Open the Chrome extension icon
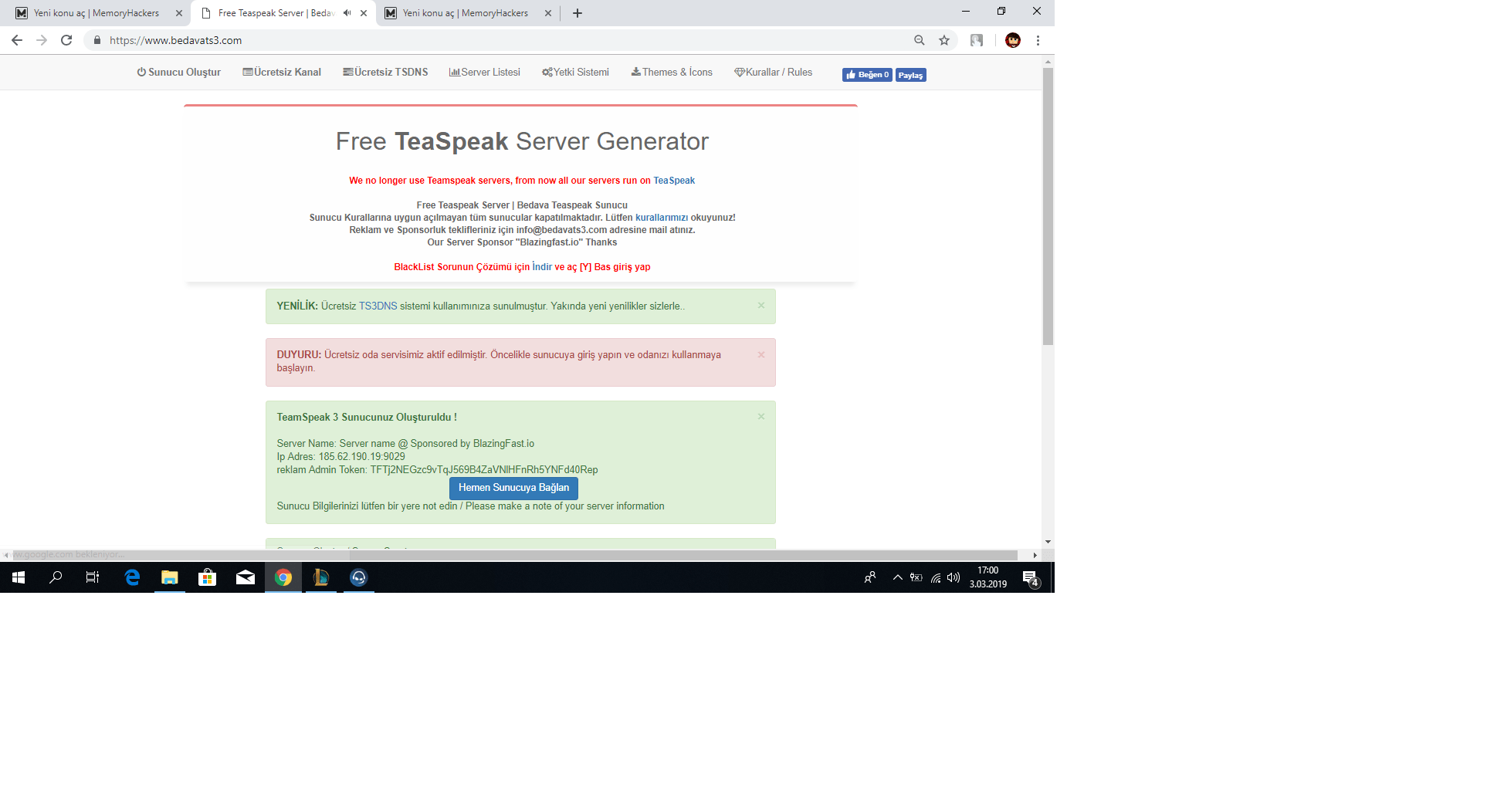Image resolution: width=1504 pixels, height=812 pixels. [977, 40]
